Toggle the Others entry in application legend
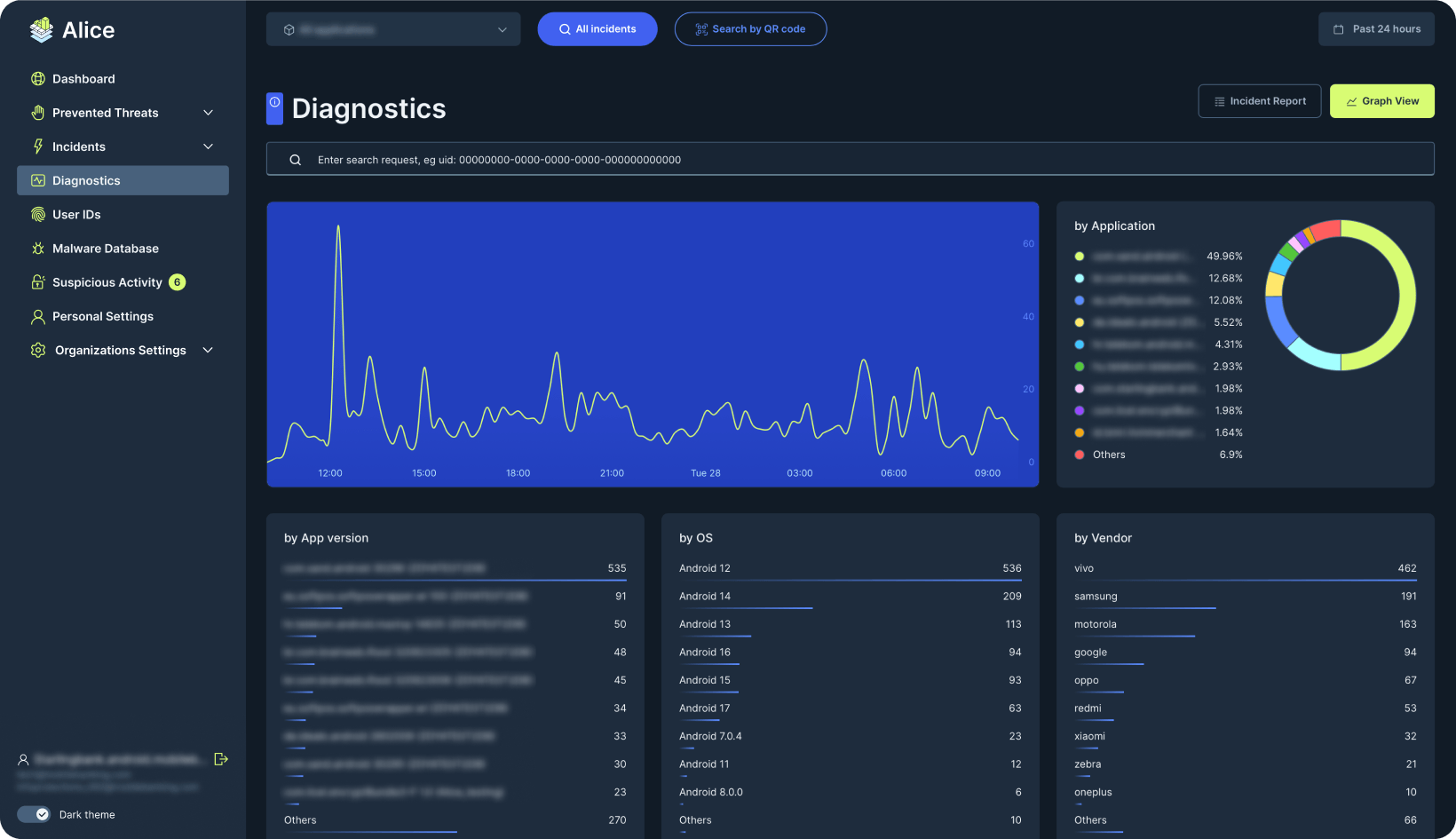The width and height of the screenshot is (1456, 839). (1109, 455)
